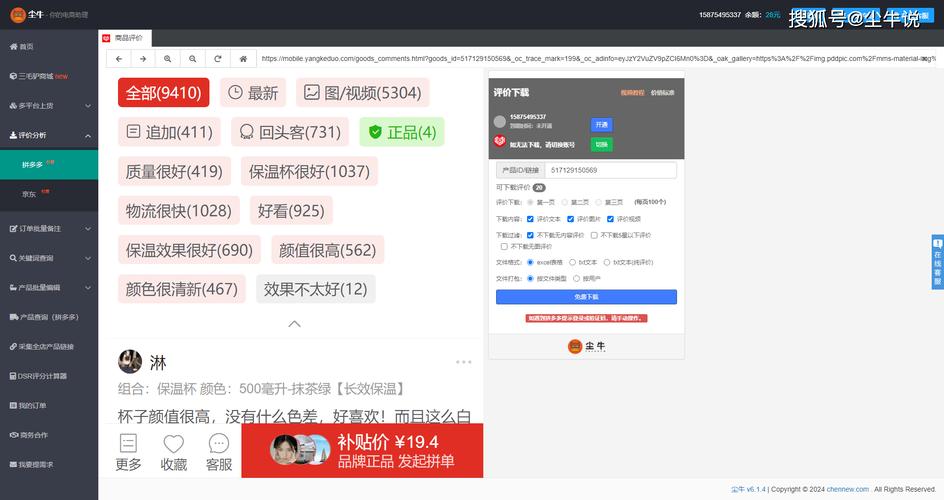Enable the 不下载无图评价 checkbox

point(504,247)
